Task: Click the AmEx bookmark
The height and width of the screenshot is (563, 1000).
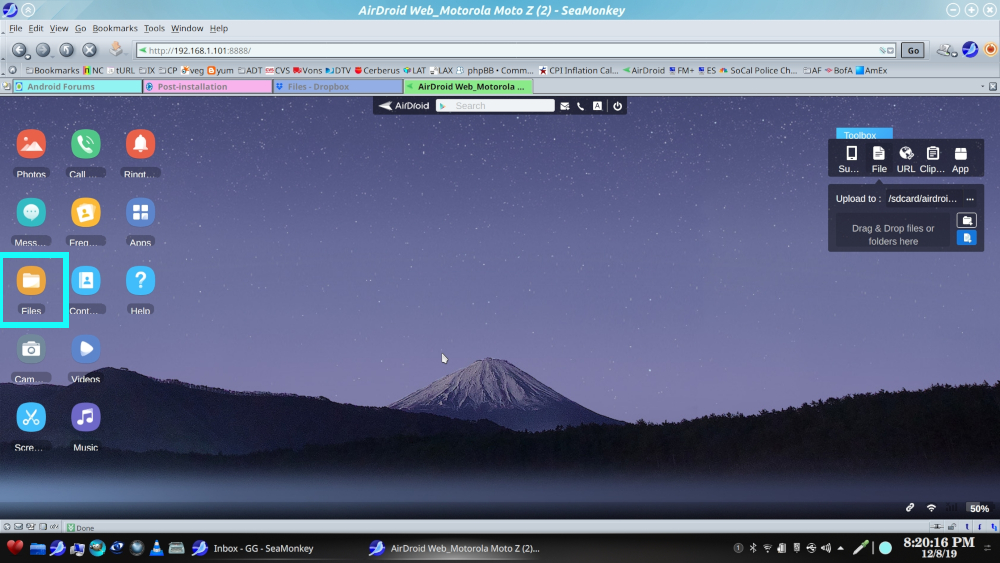Action: (871, 70)
